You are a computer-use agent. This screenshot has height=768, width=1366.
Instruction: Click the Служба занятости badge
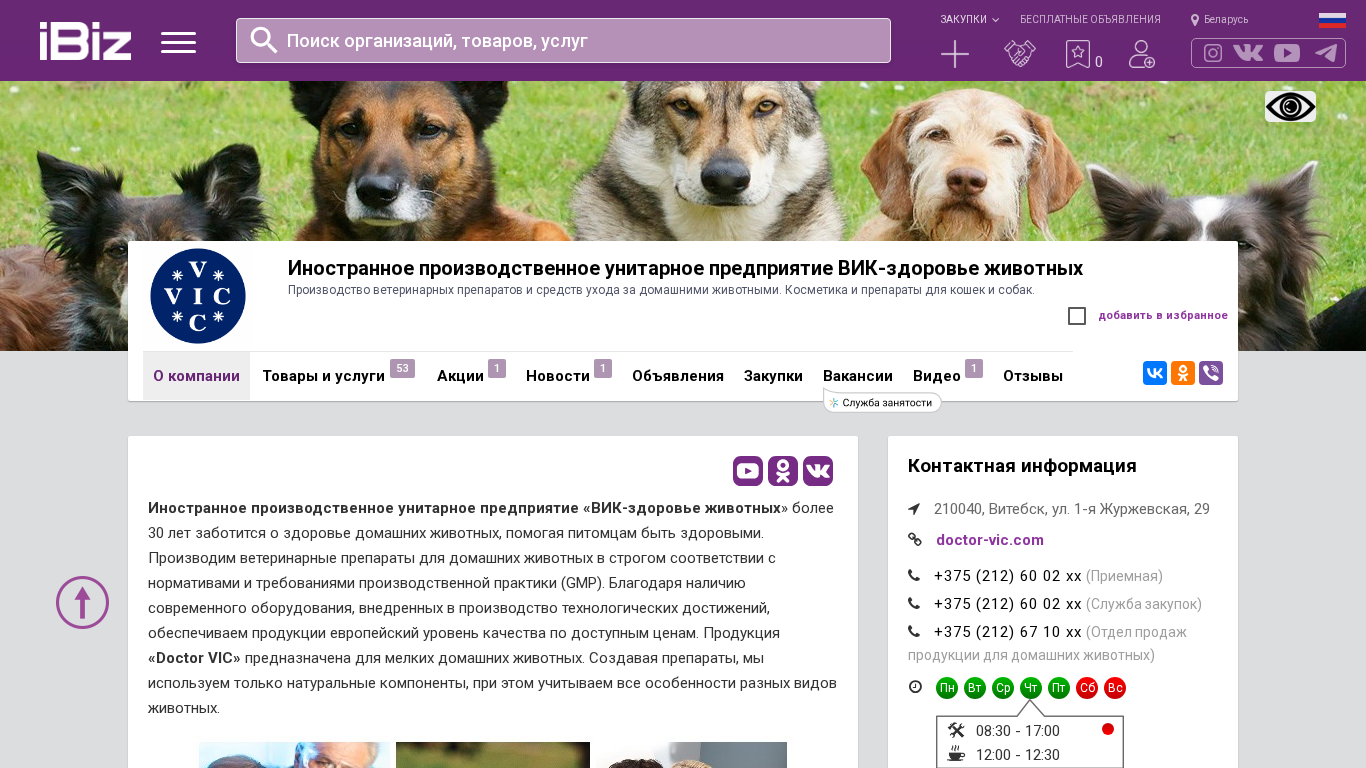(882, 403)
